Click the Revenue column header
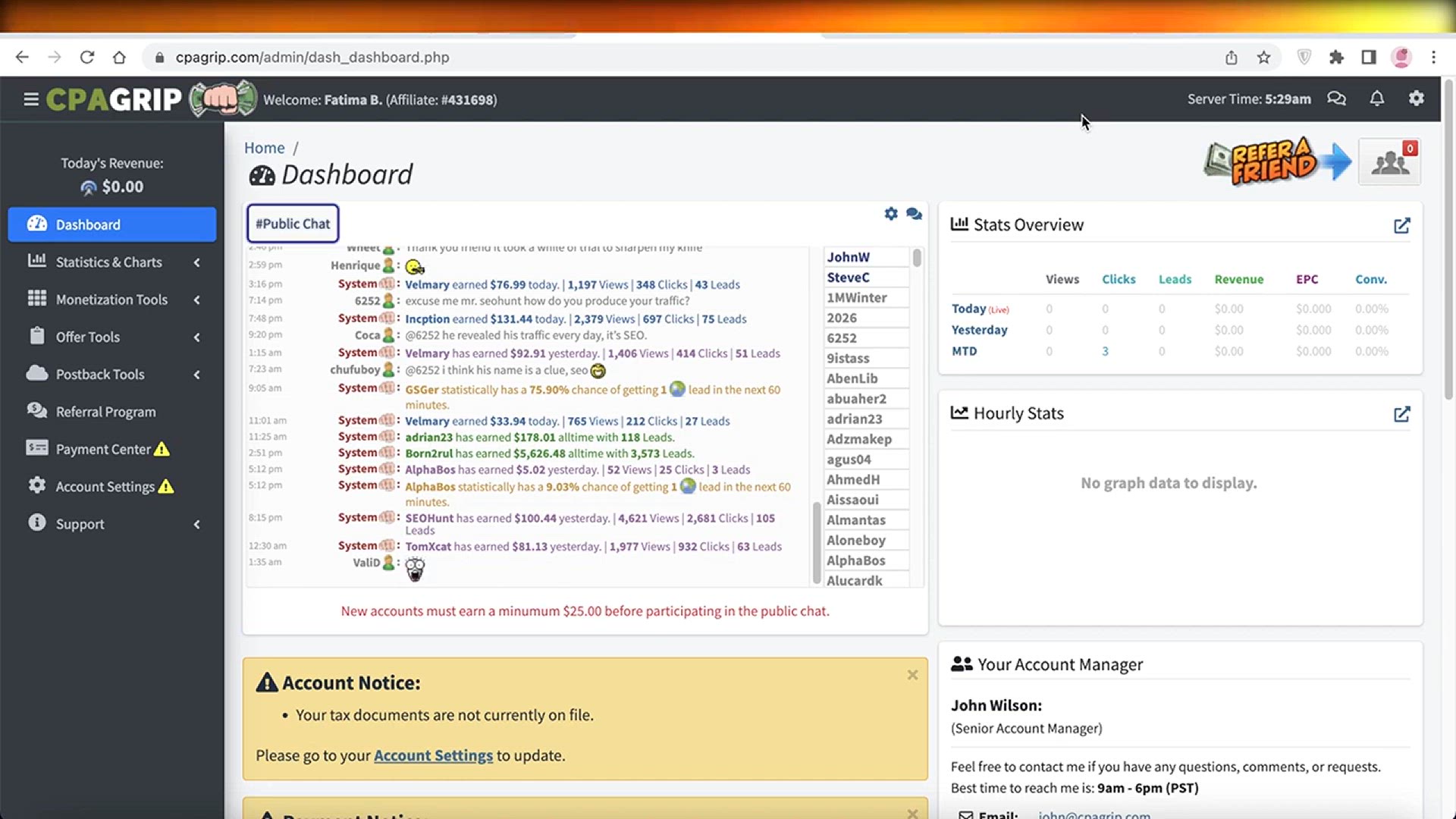The width and height of the screenshot is (1456, 819). 1239,279
